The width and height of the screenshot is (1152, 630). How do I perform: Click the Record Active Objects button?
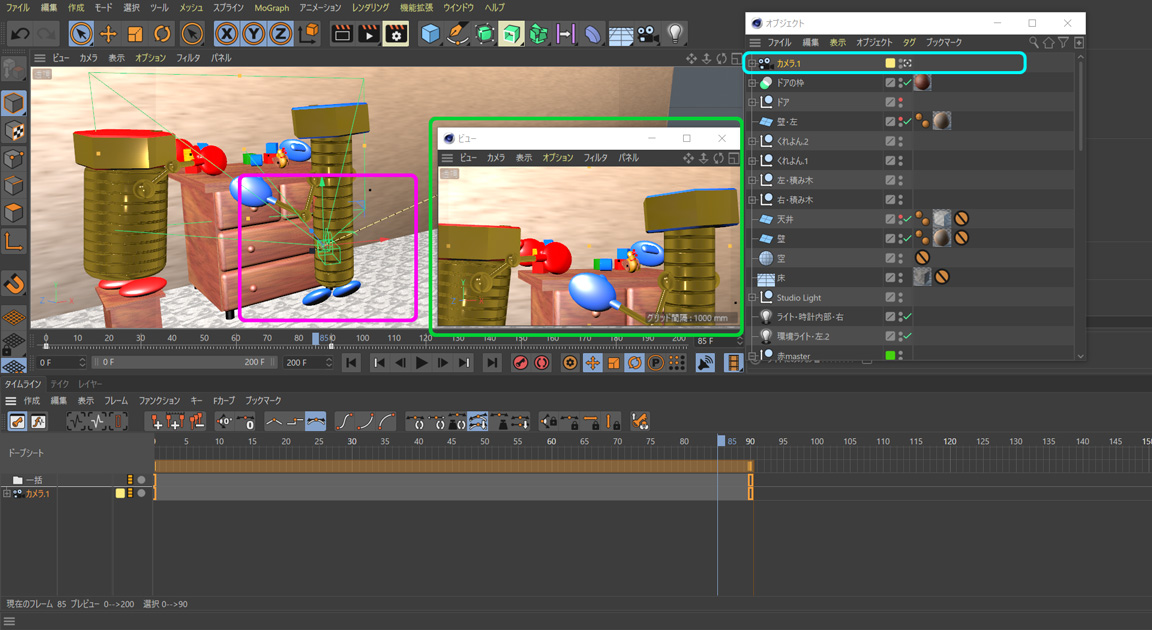tap(520, 363)
